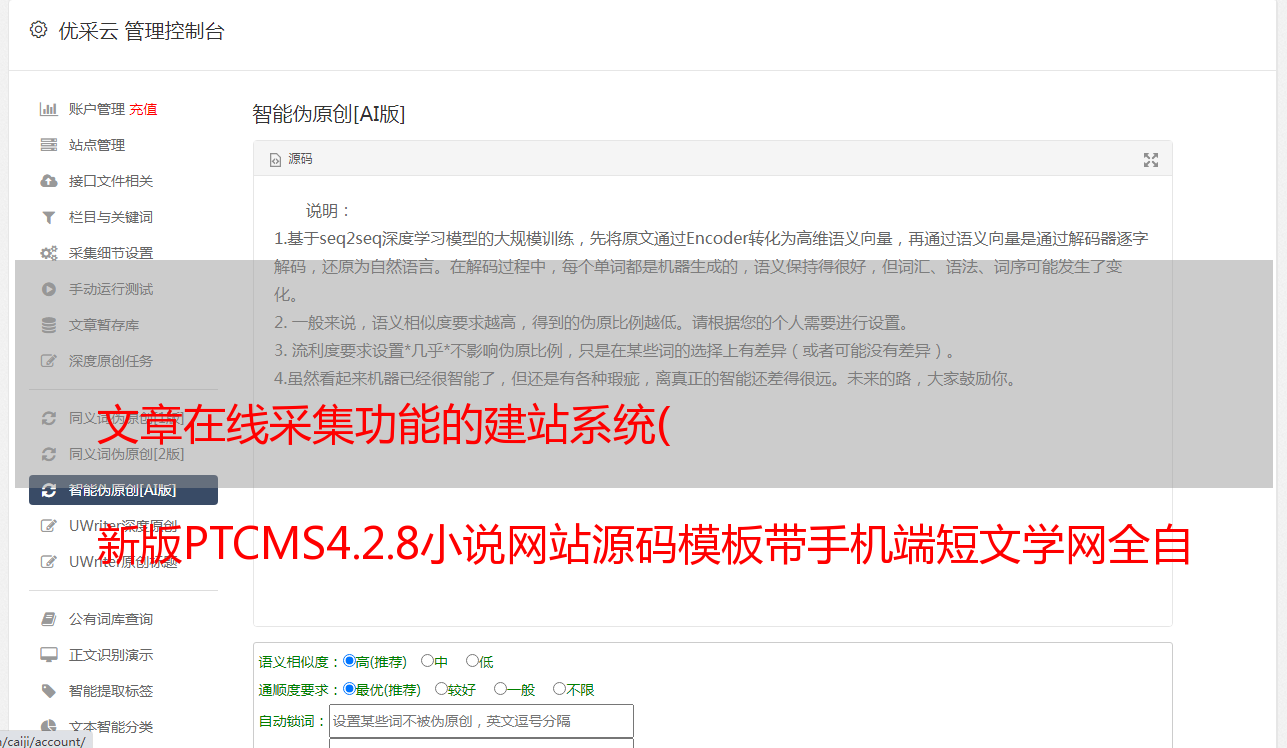Image resolution: width=1287 pixels, height=748 pixels.
Task: Choose 较好 for 通顺度要求
Action: click(455, 689)
